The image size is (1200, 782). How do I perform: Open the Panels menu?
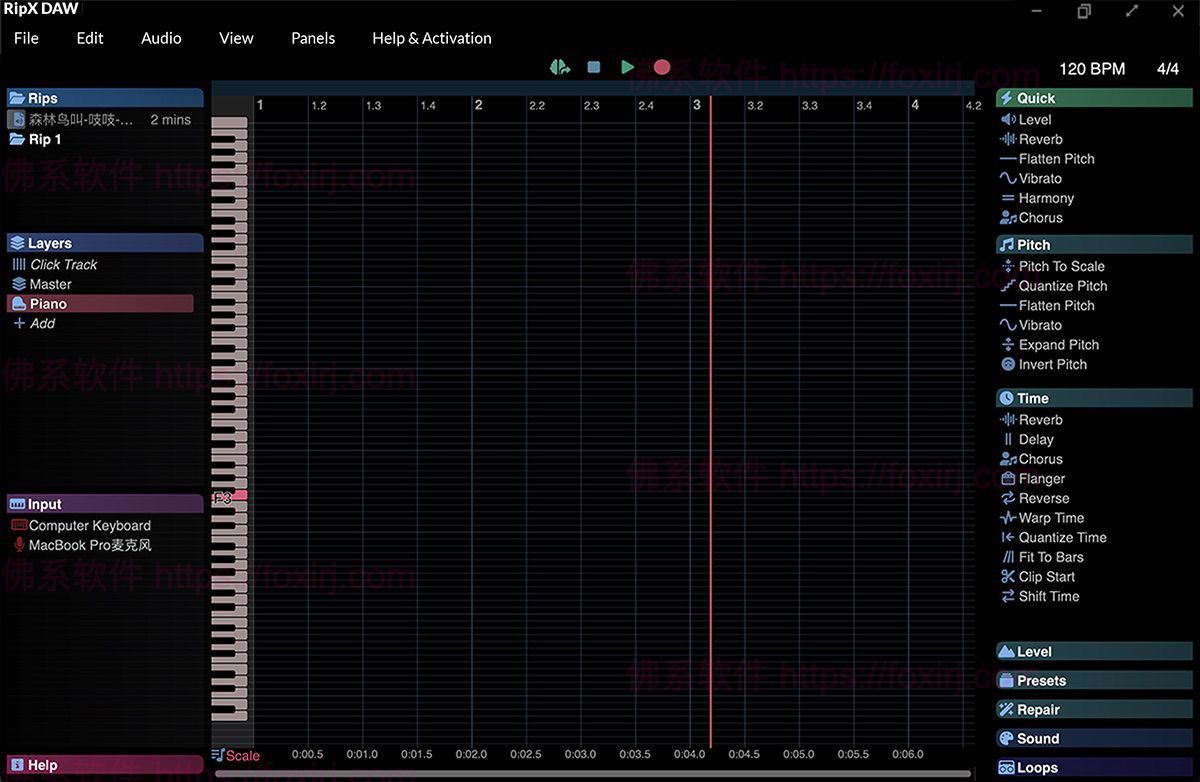[x=313, y=38]
